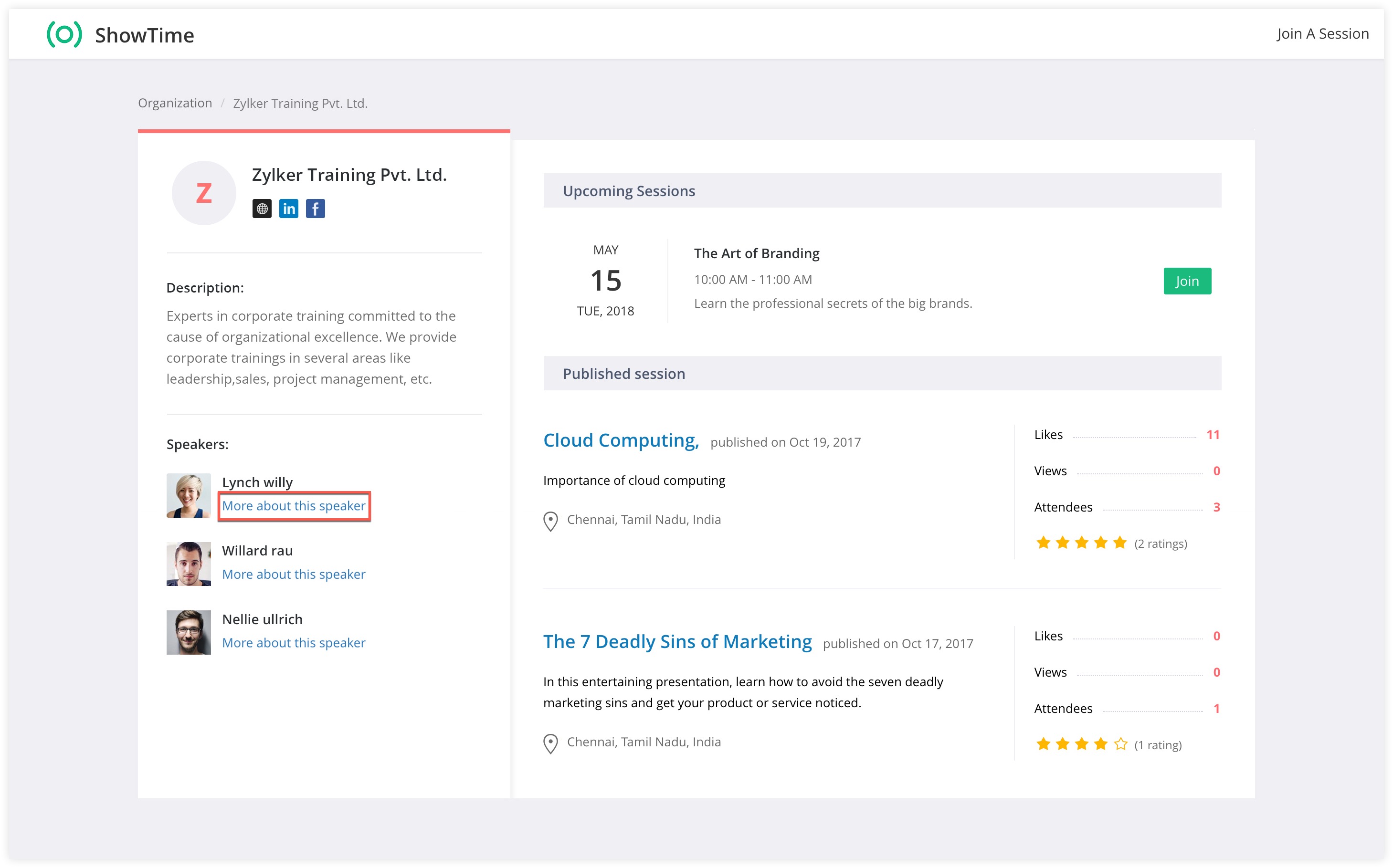Click Join A Session in header

[1322, 34]
